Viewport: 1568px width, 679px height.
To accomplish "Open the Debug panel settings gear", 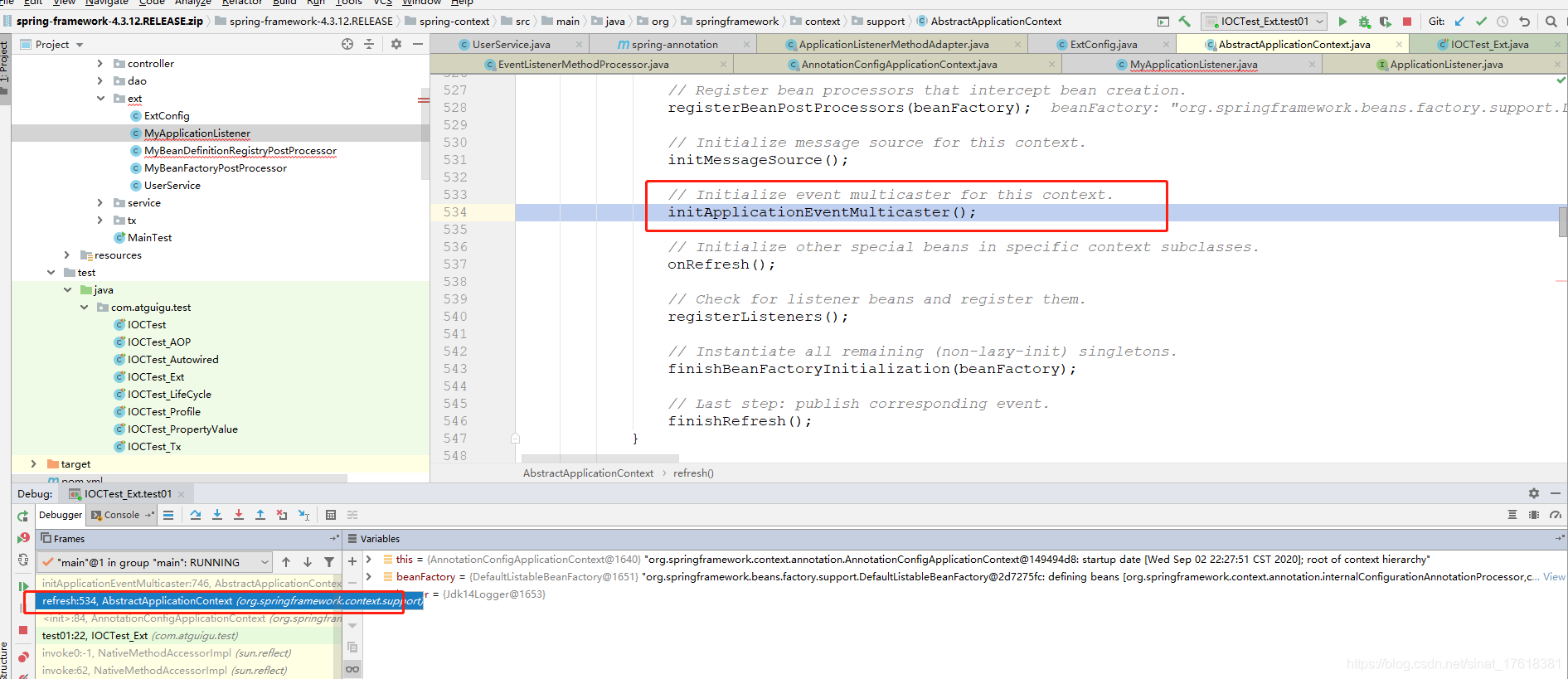I will point(1534,493).
